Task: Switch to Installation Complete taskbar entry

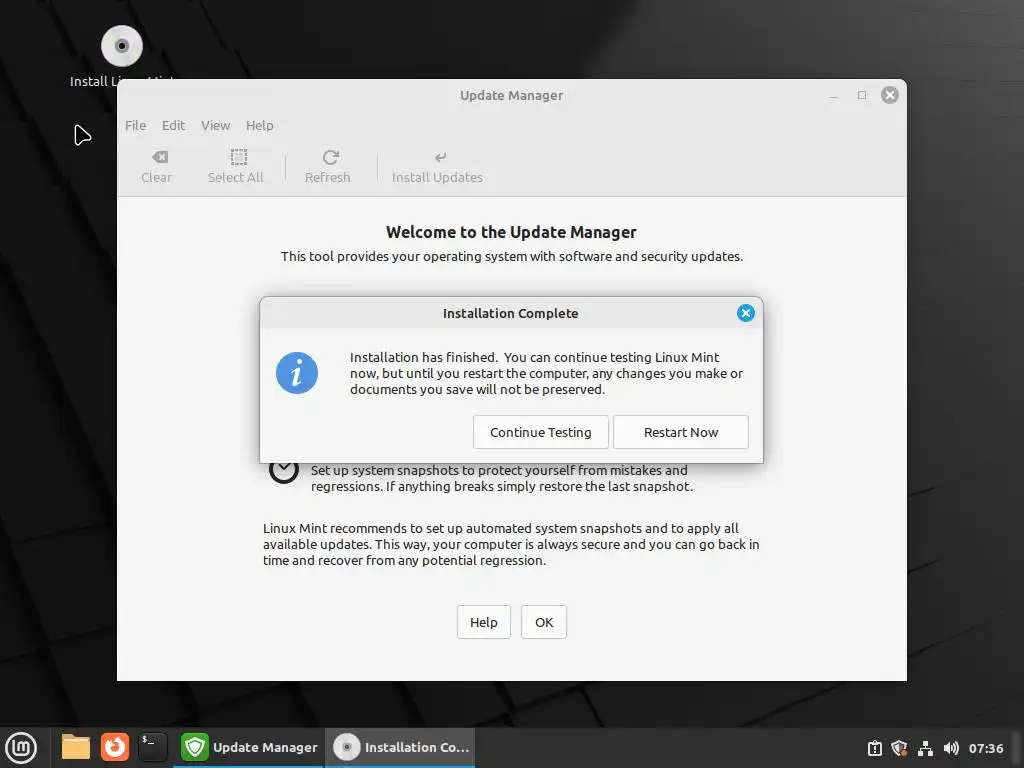Action: 400,747
